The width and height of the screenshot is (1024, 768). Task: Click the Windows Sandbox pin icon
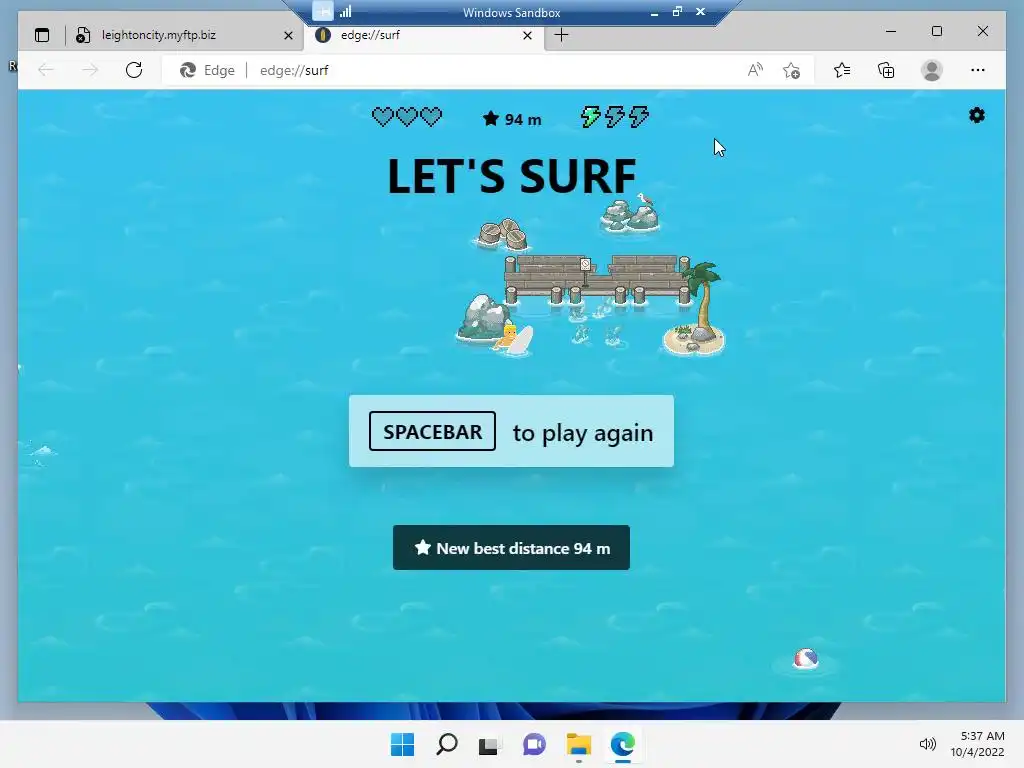click(323, 11)
